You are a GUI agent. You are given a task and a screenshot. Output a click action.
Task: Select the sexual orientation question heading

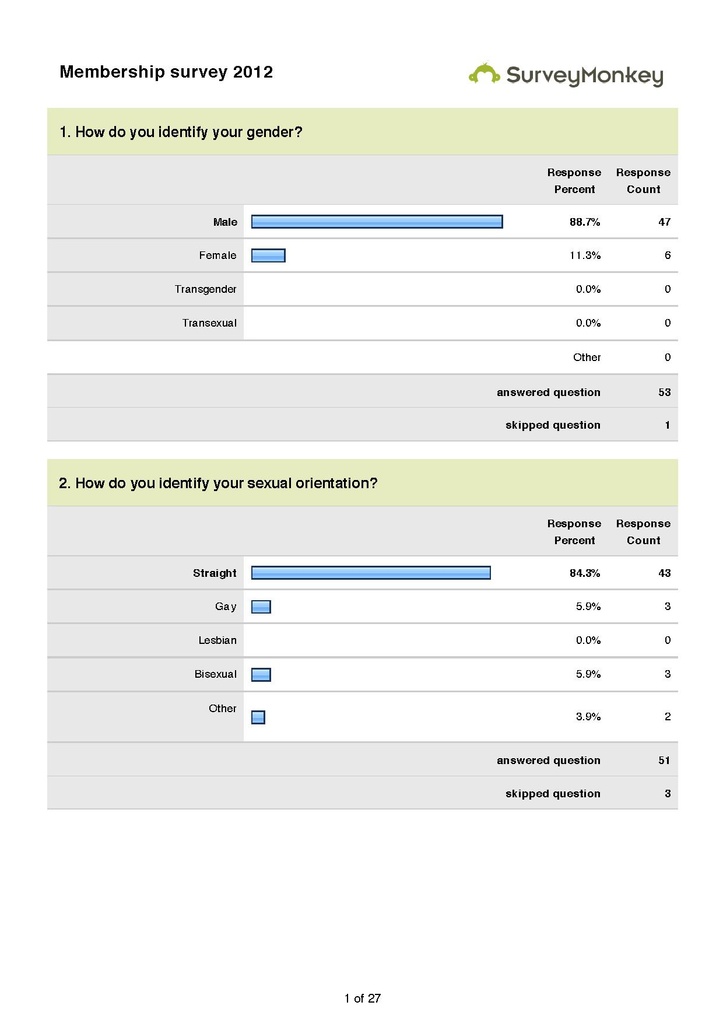218,483
